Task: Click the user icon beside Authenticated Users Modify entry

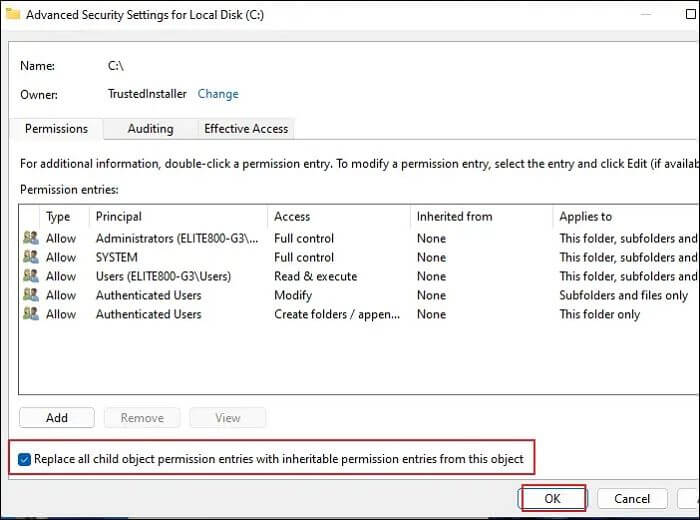Action: pos(30,296)
